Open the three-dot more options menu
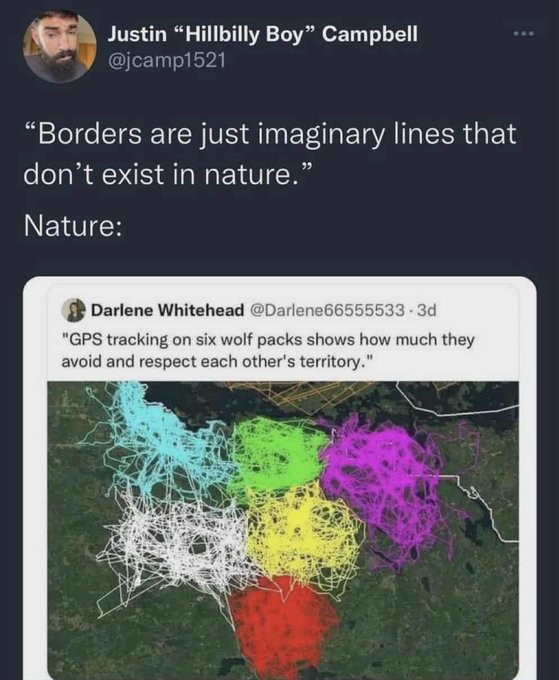 click(522, 34)
